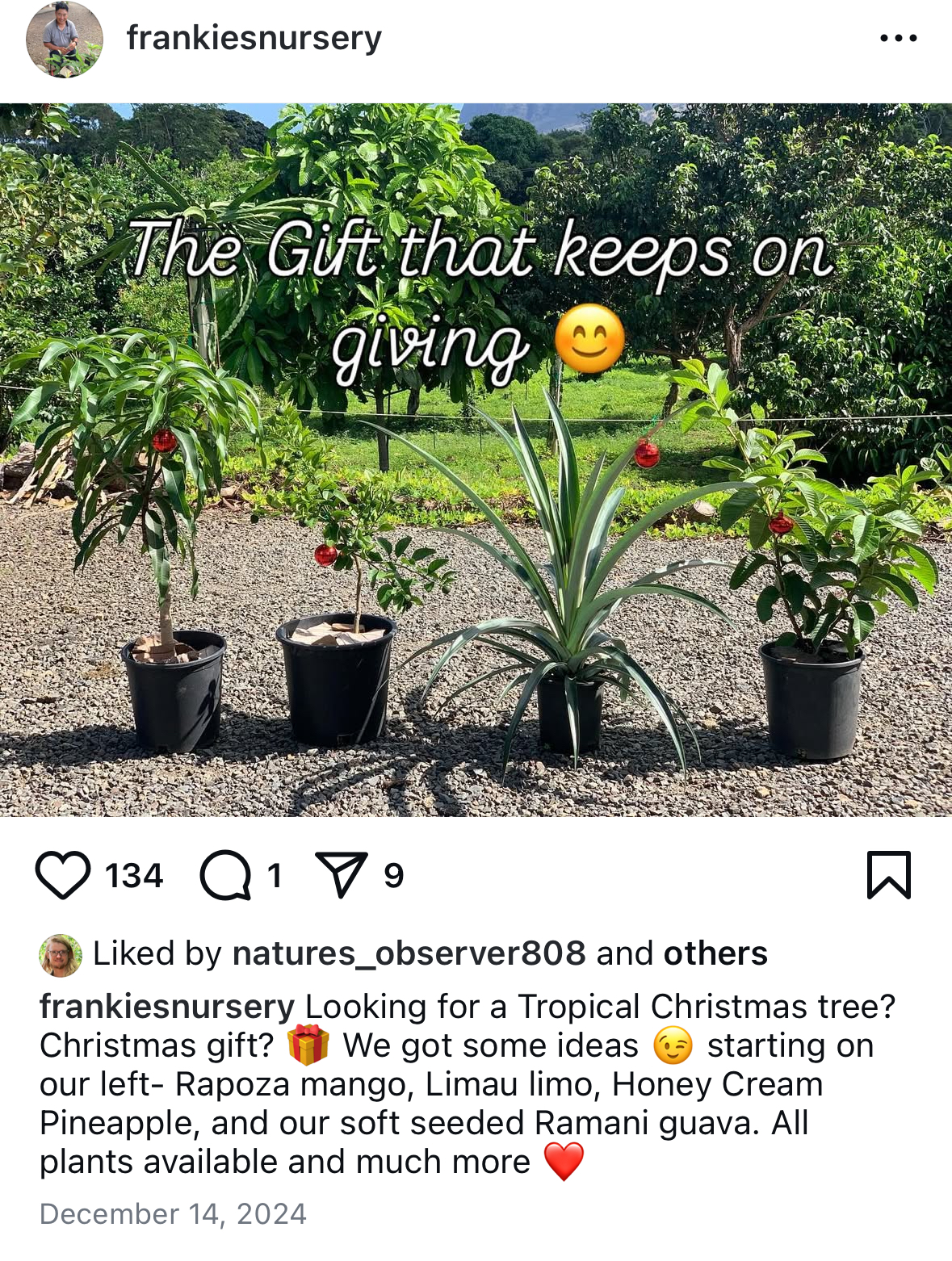Open the frankiesnursery username in the header

[x=254, y=38]
